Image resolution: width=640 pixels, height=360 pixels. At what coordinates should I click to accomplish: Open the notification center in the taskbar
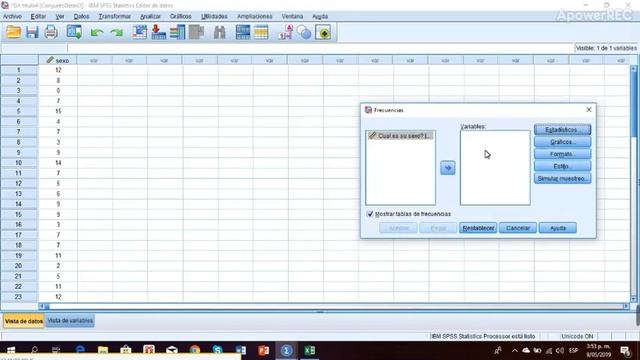click(625, 351)
